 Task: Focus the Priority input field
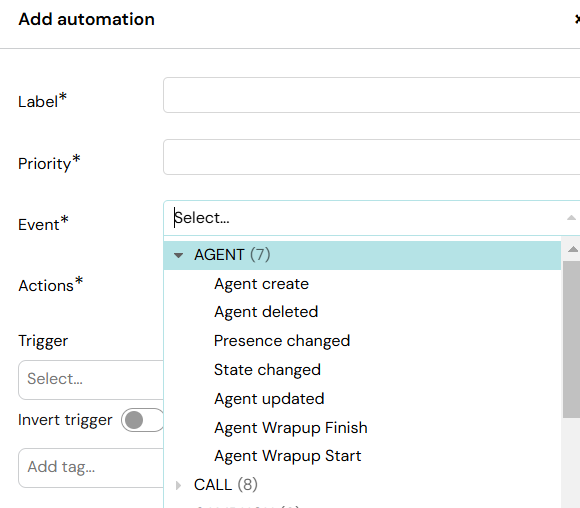(x=371, y=157)
